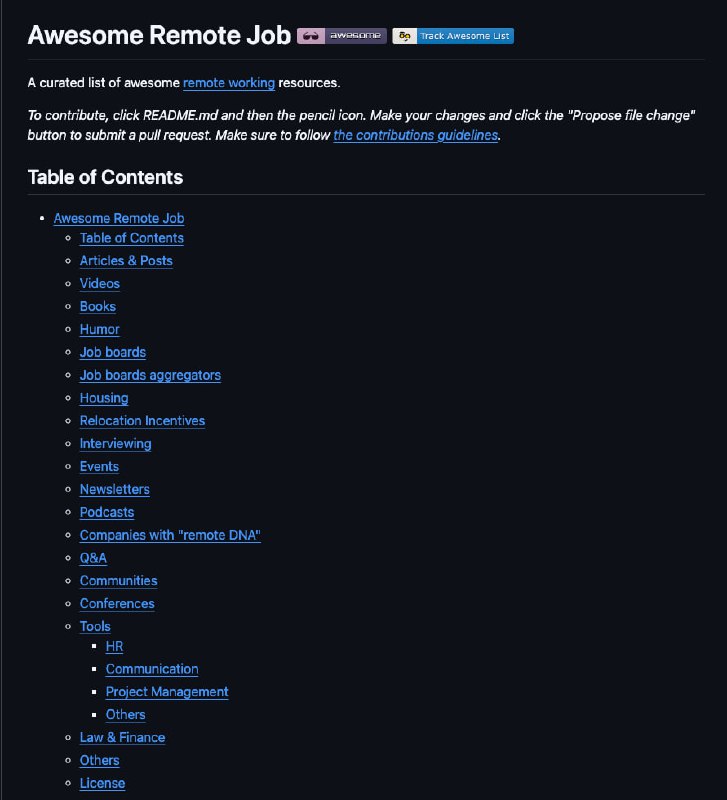727x800 pixels.
Task: Open Companies with "remote DNA" link
Action: coord(170,536)
